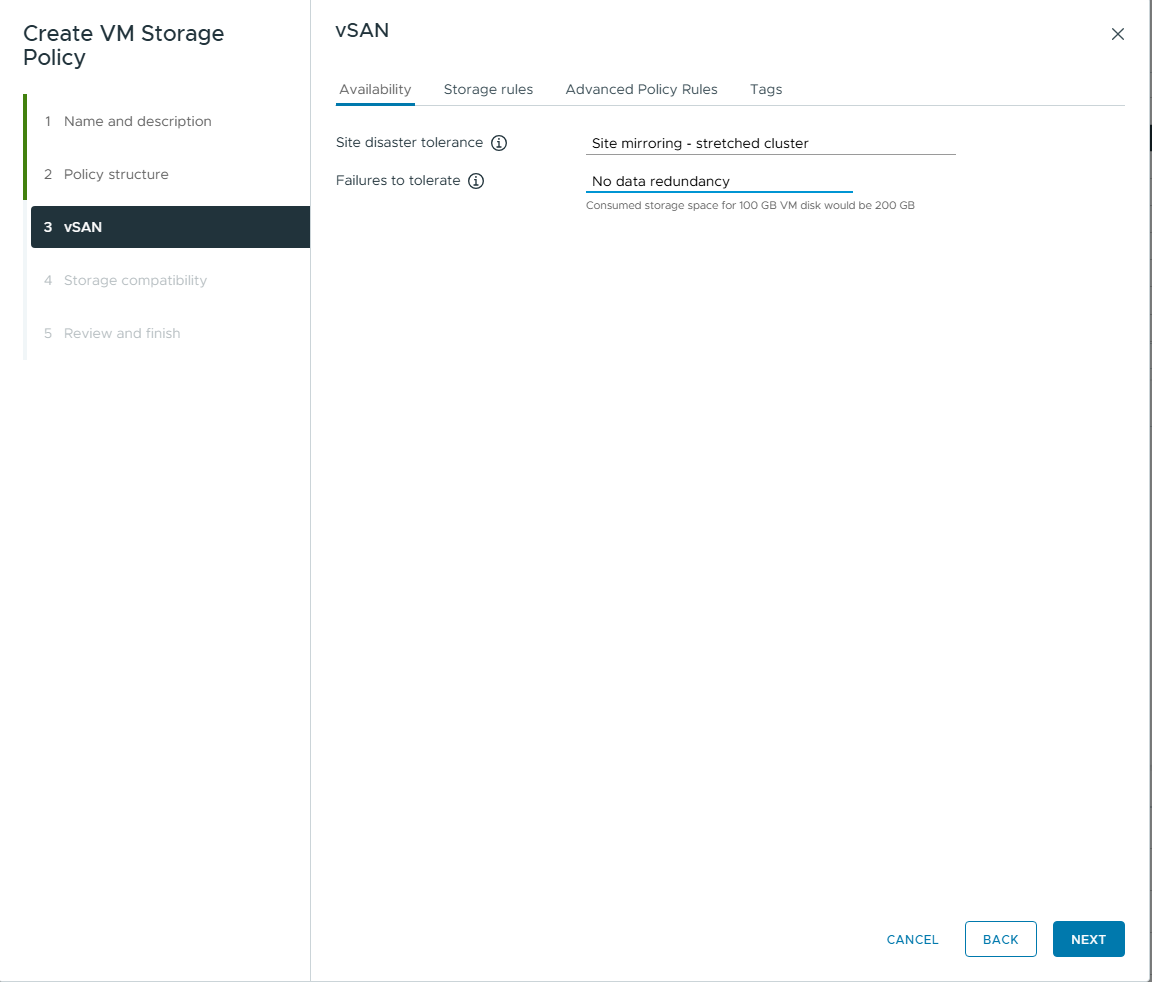This screenshot has height=982, width=1152.
Task: Open the Policy structure step
Action: point(115,174)
